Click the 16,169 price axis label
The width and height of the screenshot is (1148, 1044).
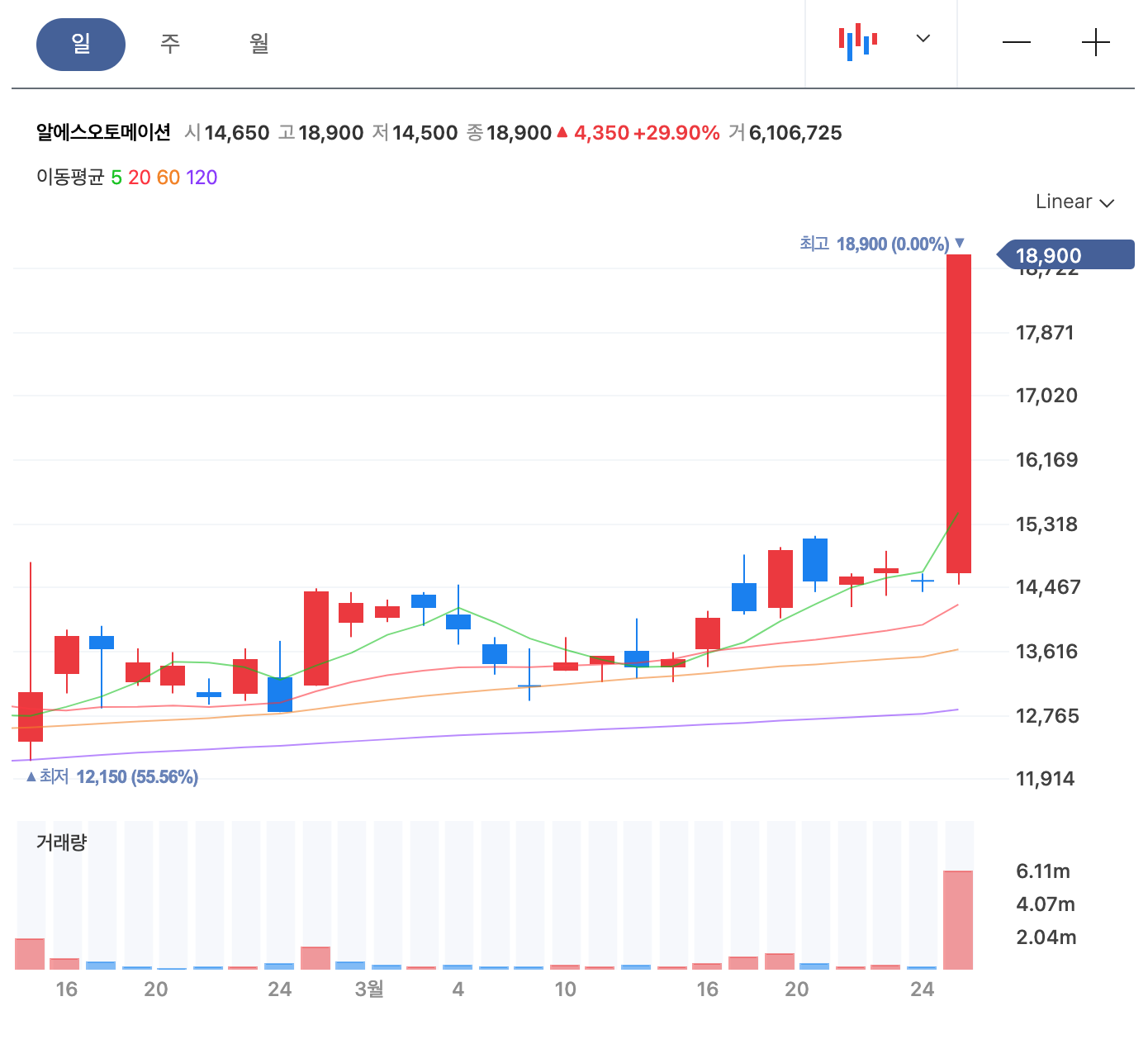pyautogui.click(x=1046, y=460)
